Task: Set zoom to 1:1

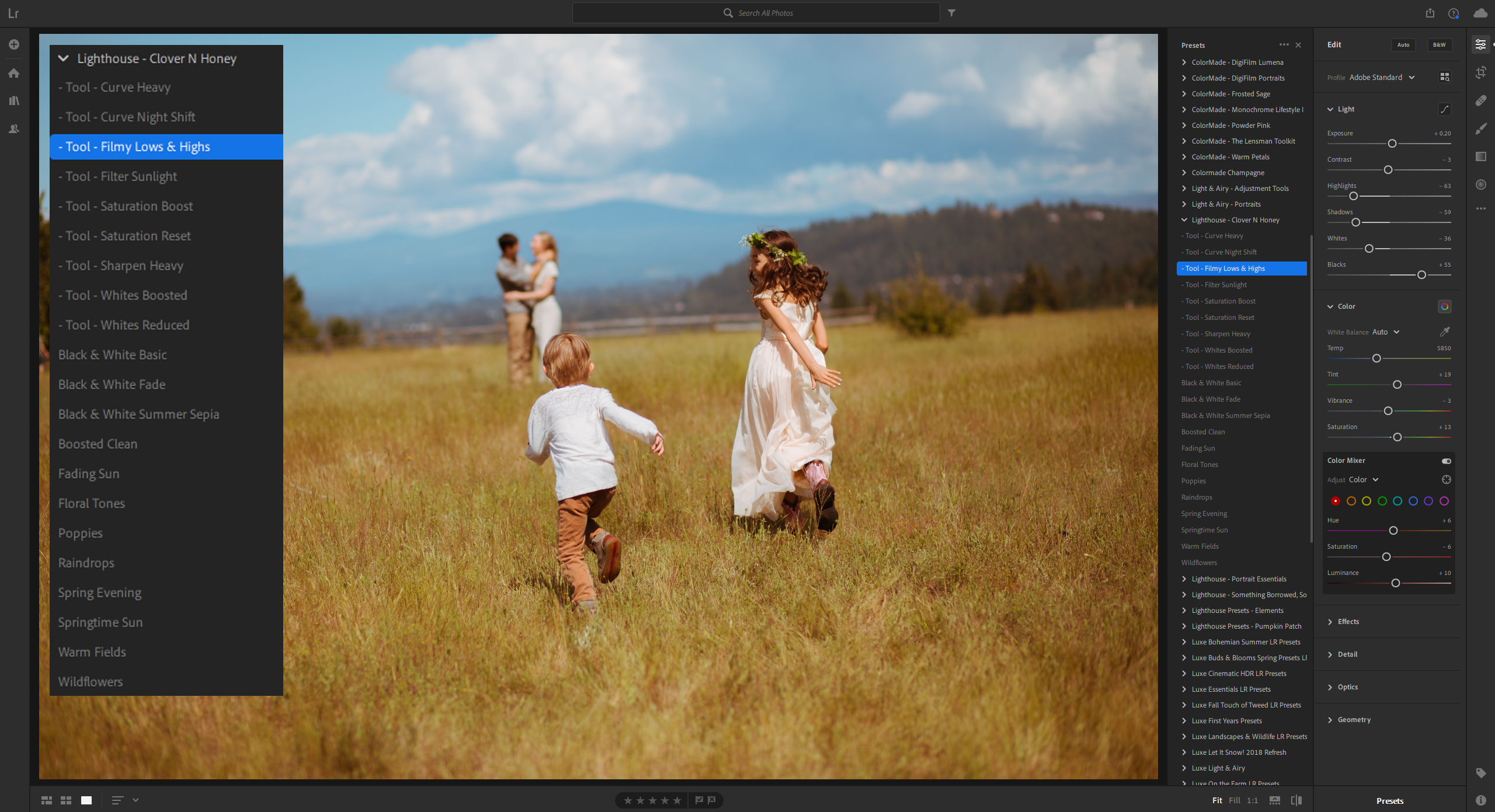Action: click(x=1253, y=800)
